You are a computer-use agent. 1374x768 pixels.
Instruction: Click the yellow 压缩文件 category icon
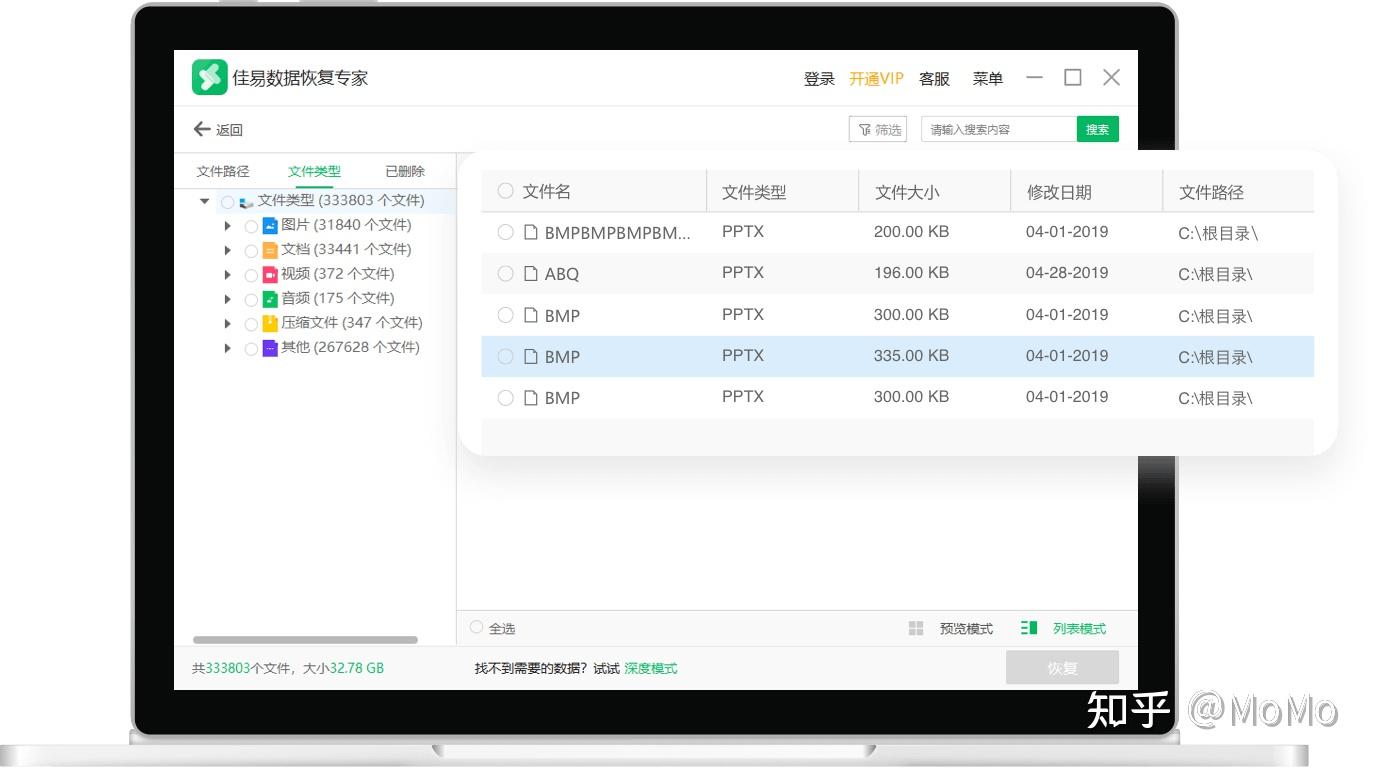coord(270,323)
